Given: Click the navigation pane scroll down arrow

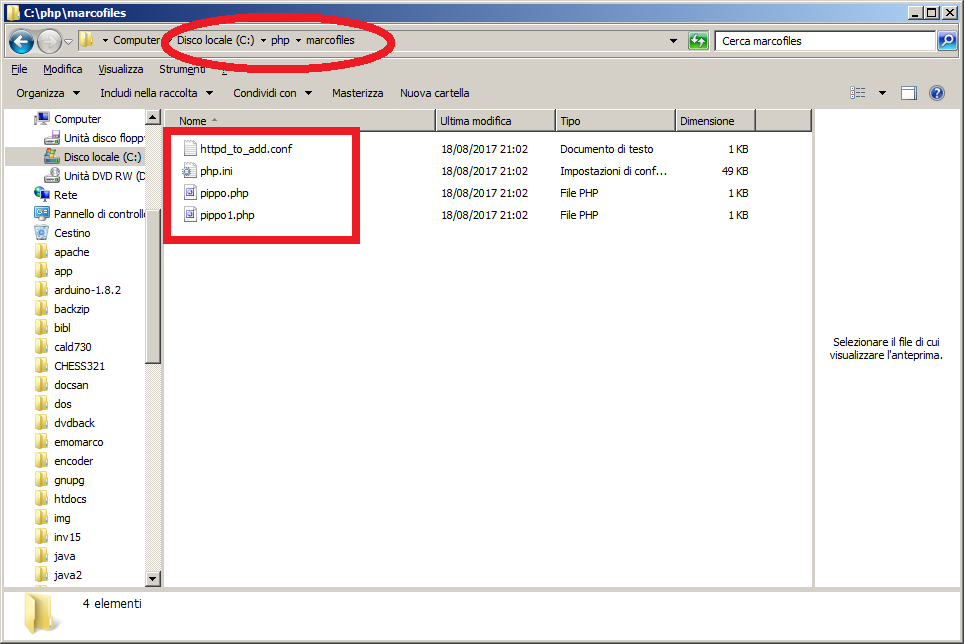Looking at the screenshot, I should (153, 578).
